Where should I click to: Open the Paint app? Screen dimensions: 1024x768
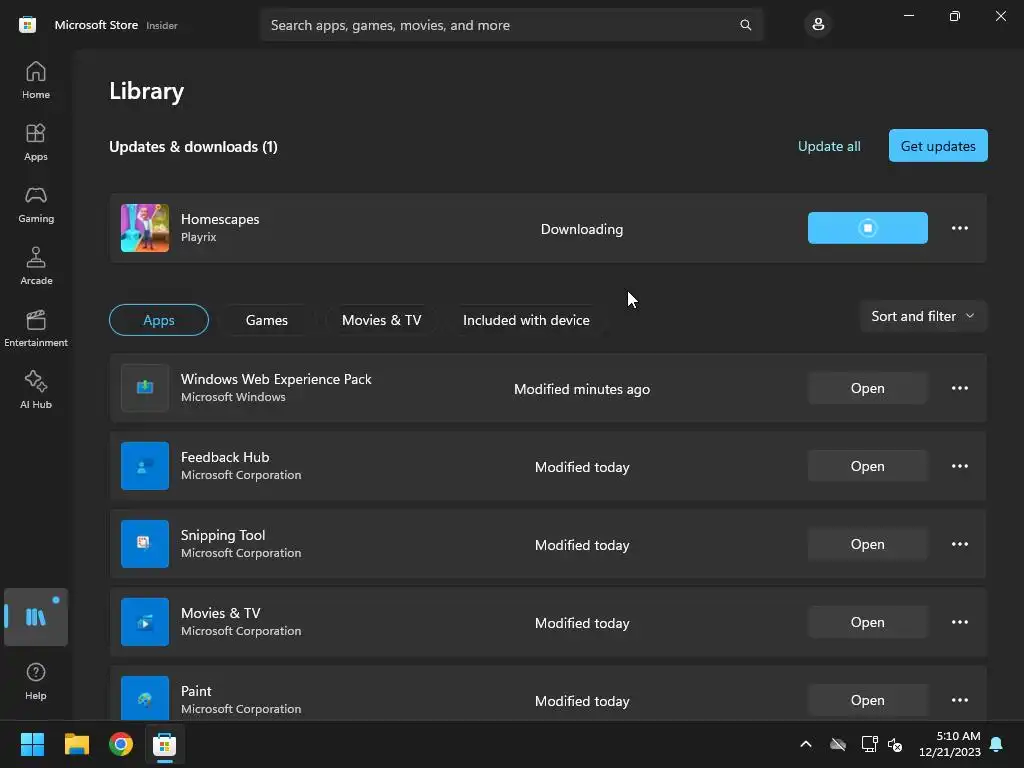coord(867,700)
